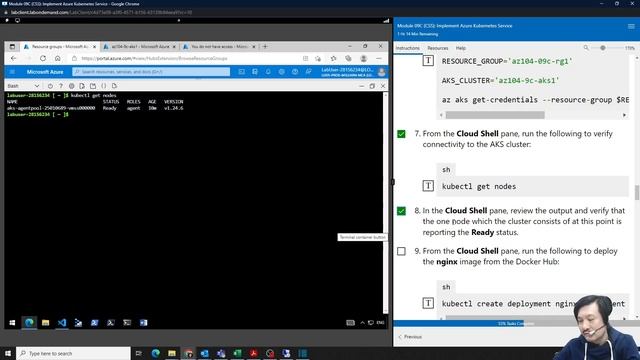Open the Edge three-dot settings menu

coord(379,58)
